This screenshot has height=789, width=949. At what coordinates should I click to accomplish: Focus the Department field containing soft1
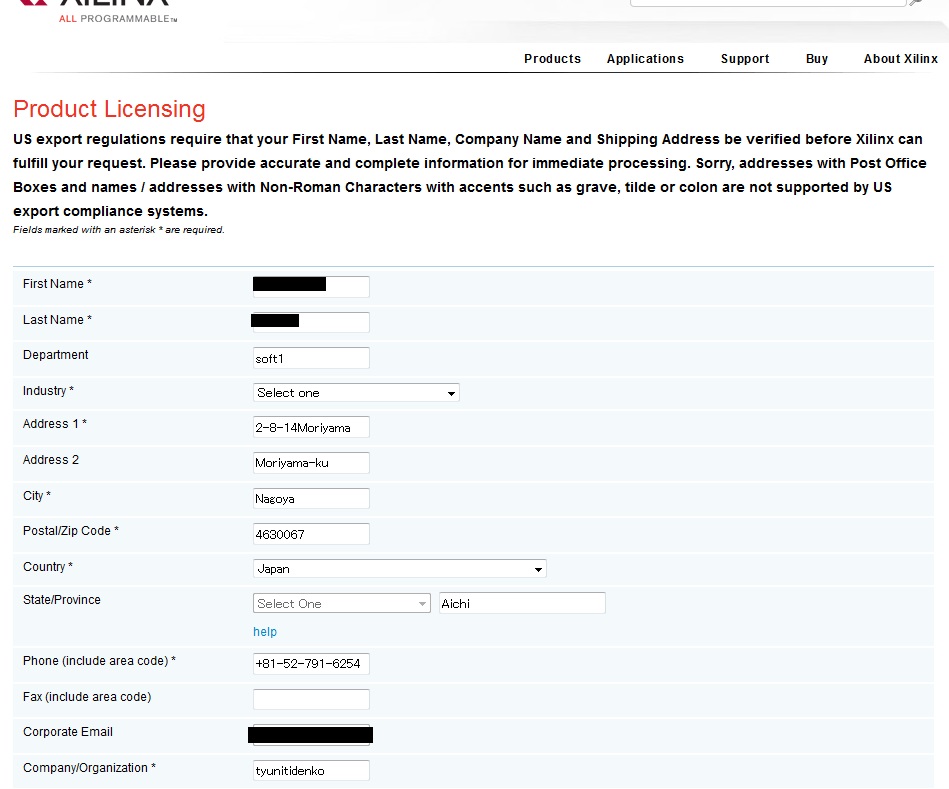[x=311, y=358]
